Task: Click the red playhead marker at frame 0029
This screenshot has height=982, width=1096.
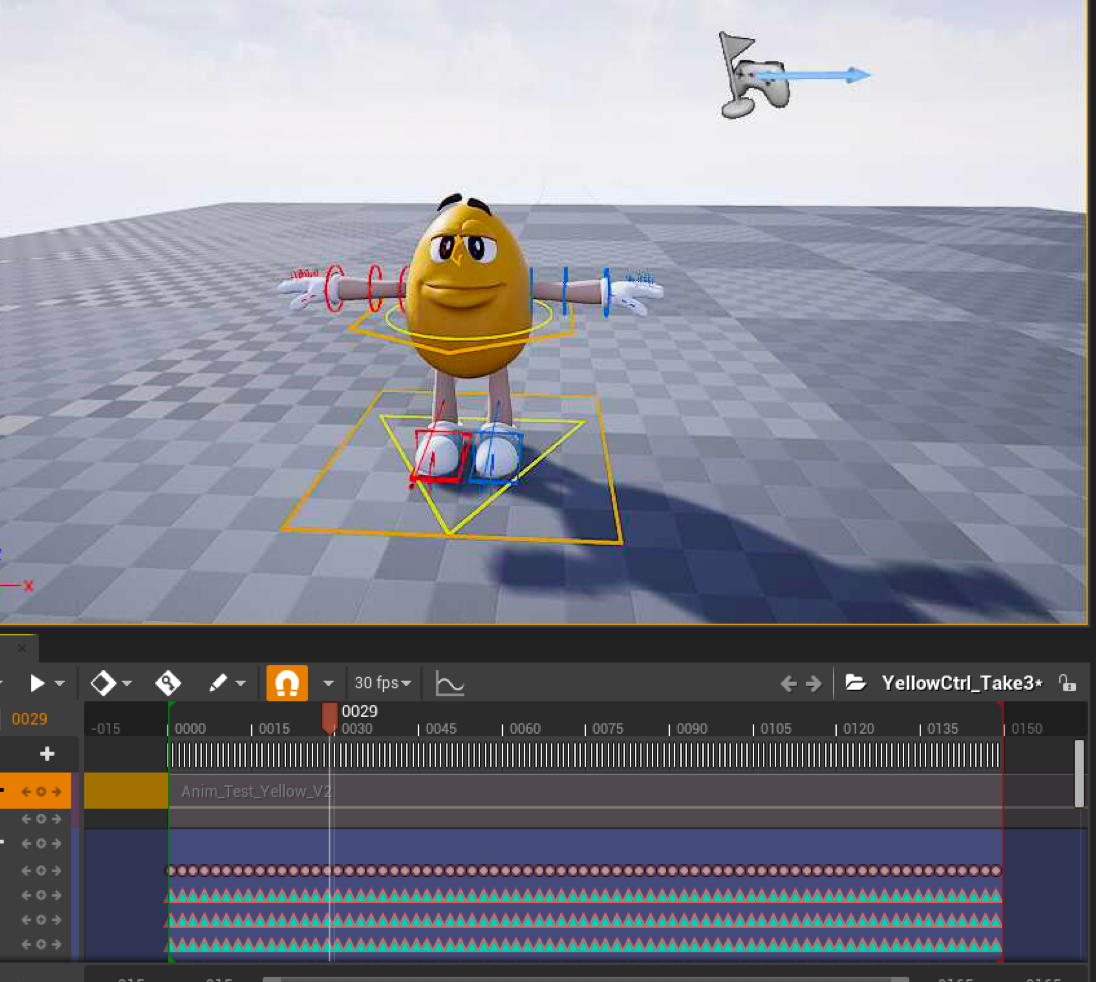Action: (x=329, y=718)
